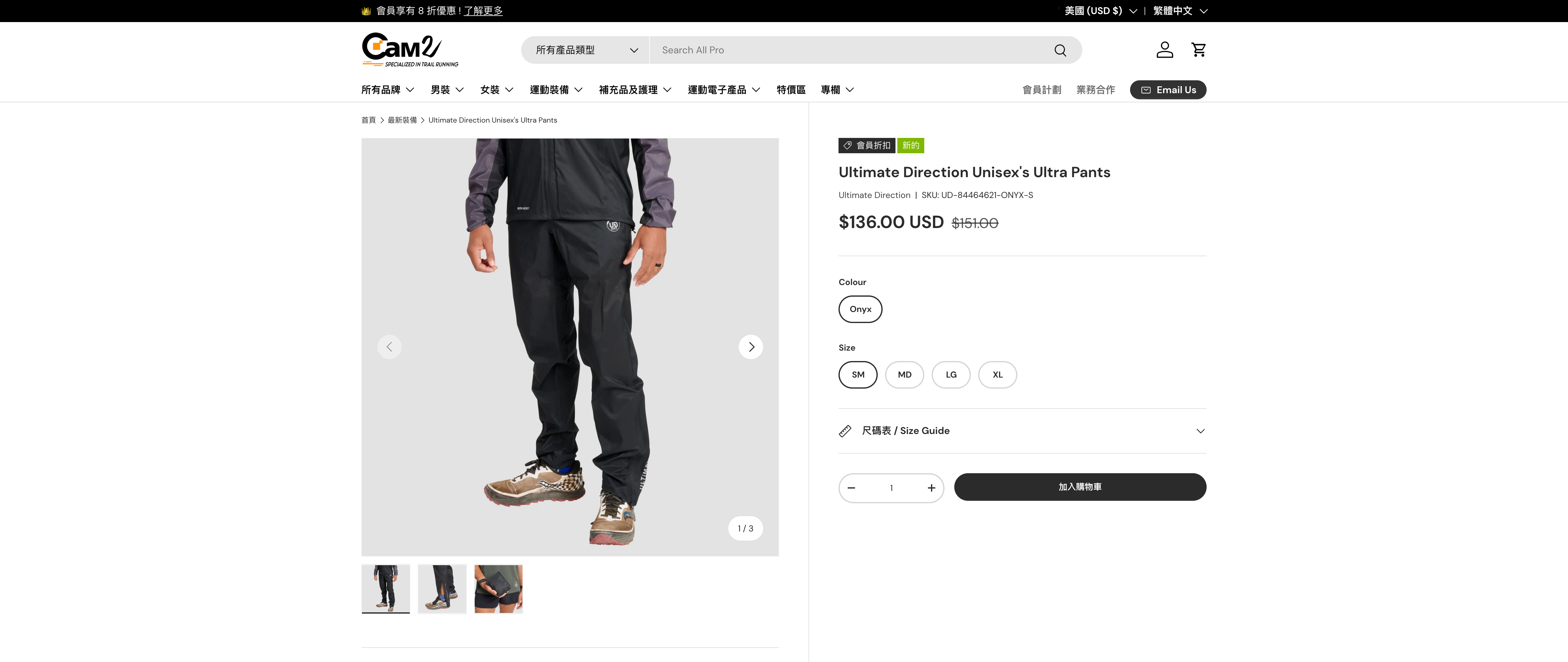Select size LG option
The image size is (1568, 662).
point(951,375)
